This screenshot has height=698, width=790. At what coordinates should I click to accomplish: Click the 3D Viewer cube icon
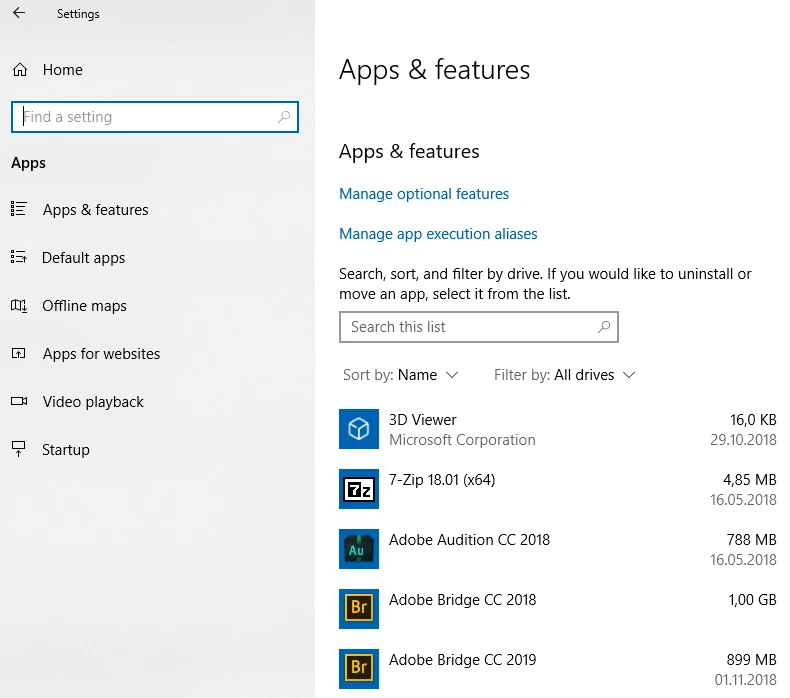coord(359,429)
